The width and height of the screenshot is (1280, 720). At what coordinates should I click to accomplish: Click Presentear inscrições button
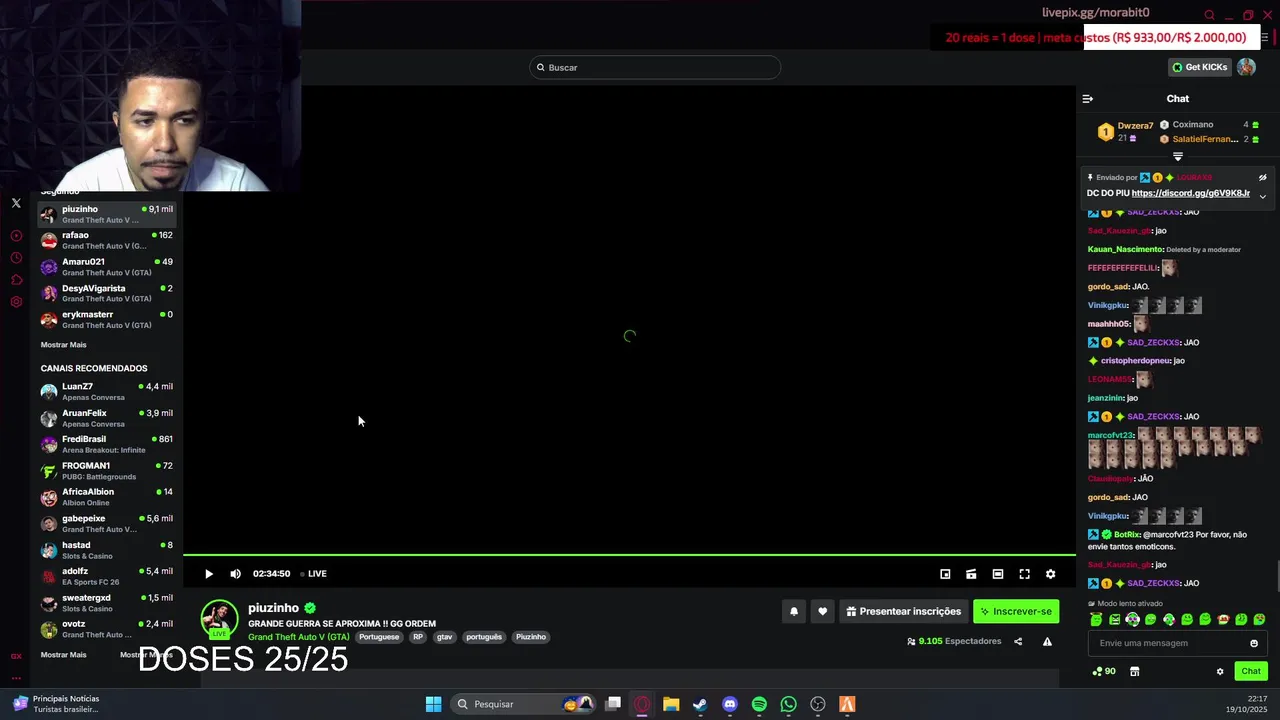(x=903, y=611)
